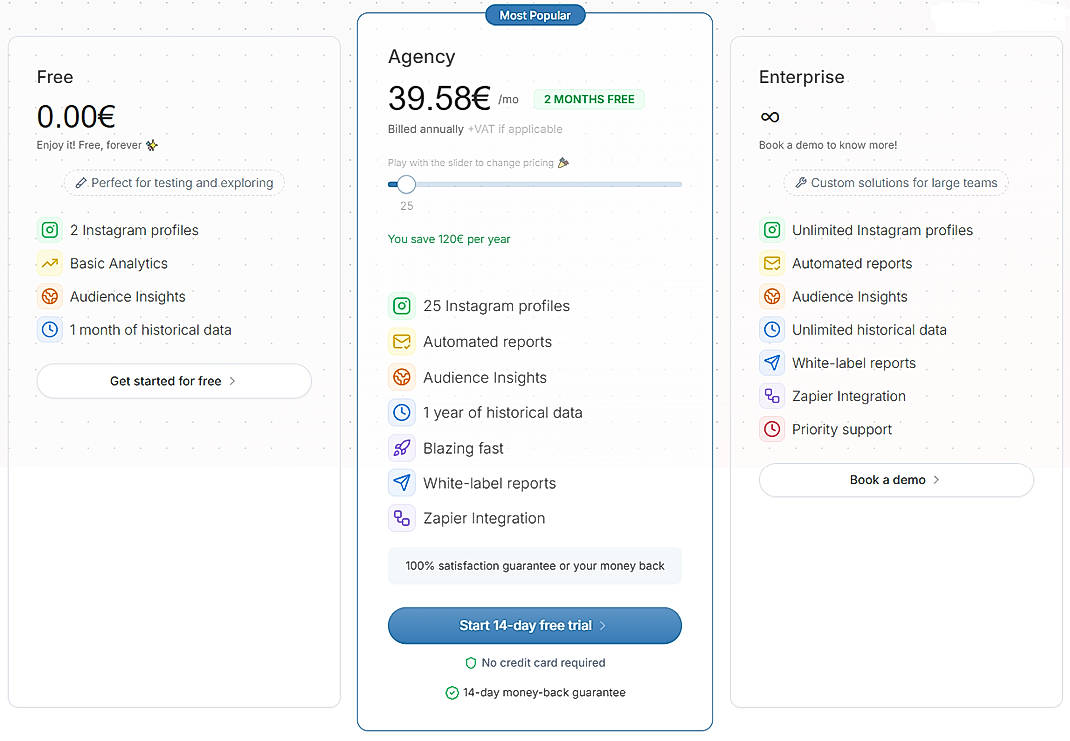This screenshot has width=1070, height=741.
Task: Click the clock icon beside Unlimited historical data
Action: coord(772,330)
